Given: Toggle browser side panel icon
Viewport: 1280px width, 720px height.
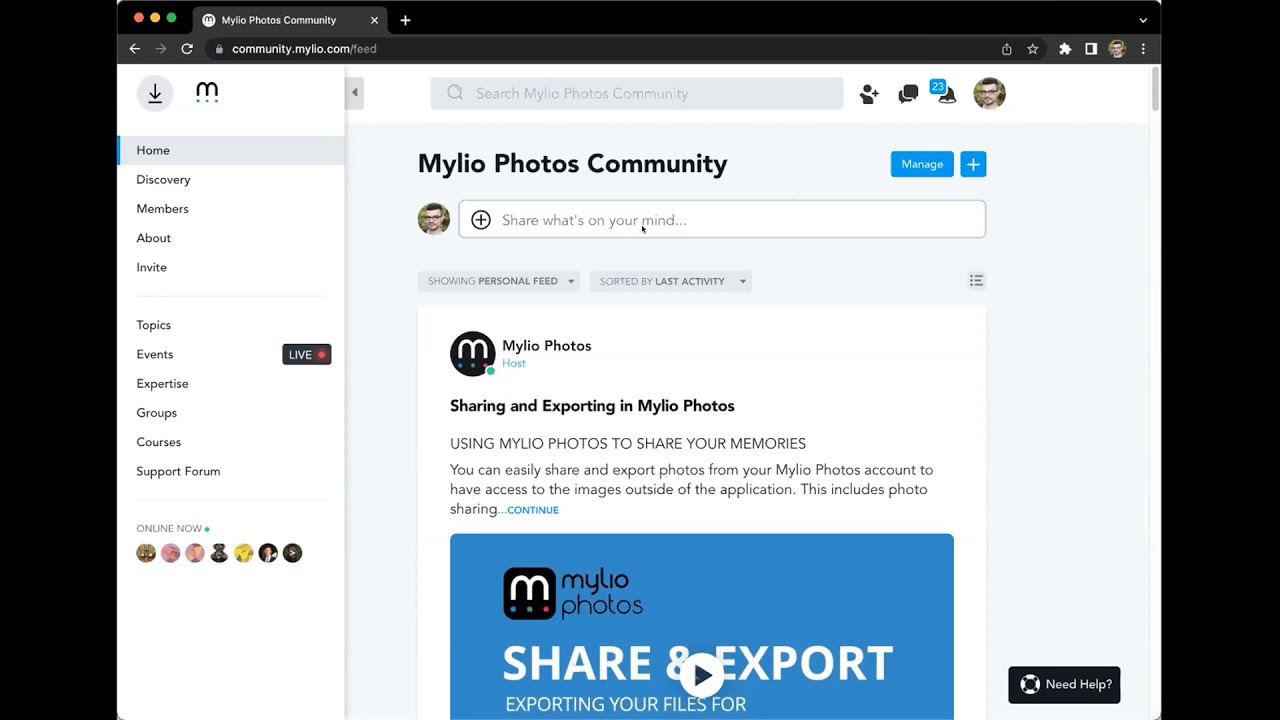Looking at the screenshot, I should point(1091,49).
